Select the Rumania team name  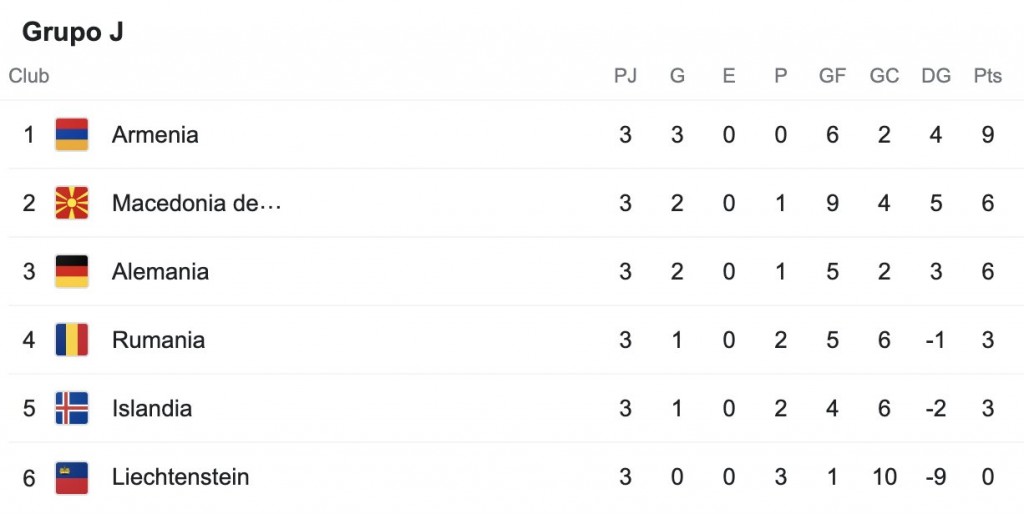point(158,340)
